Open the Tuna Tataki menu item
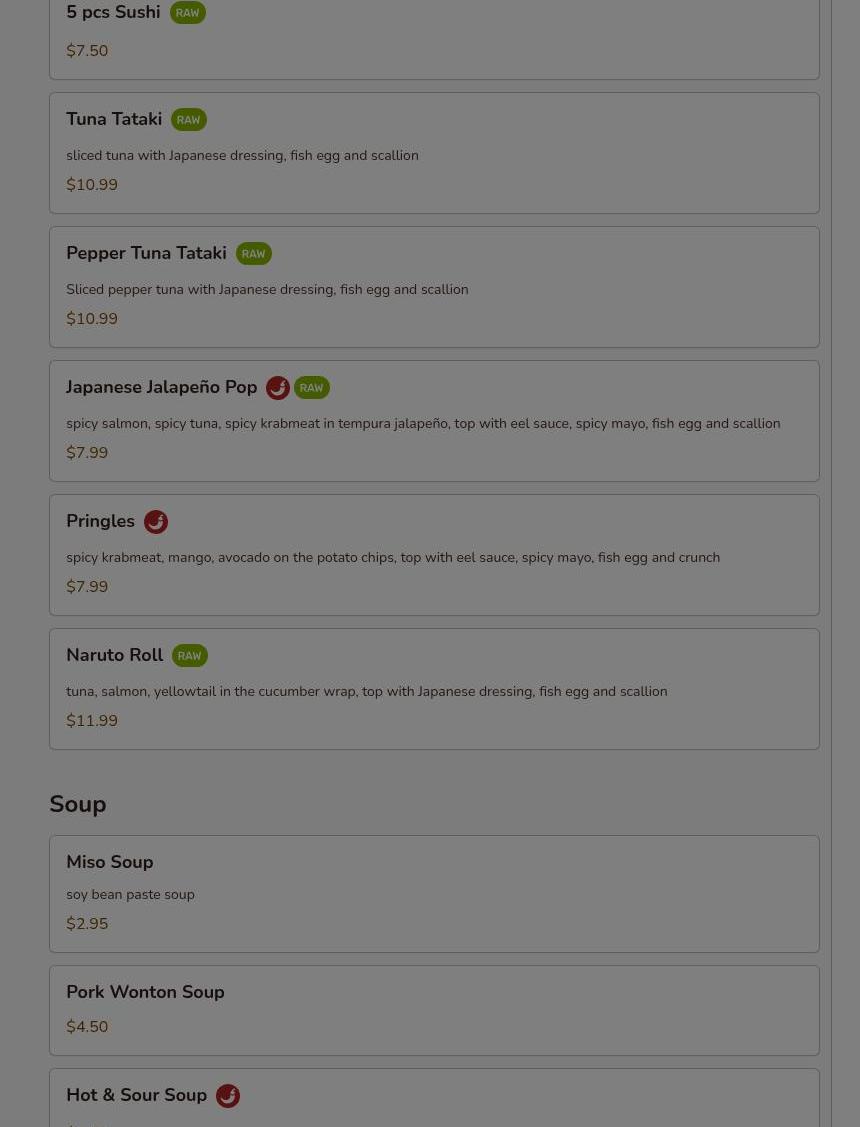 434,153
